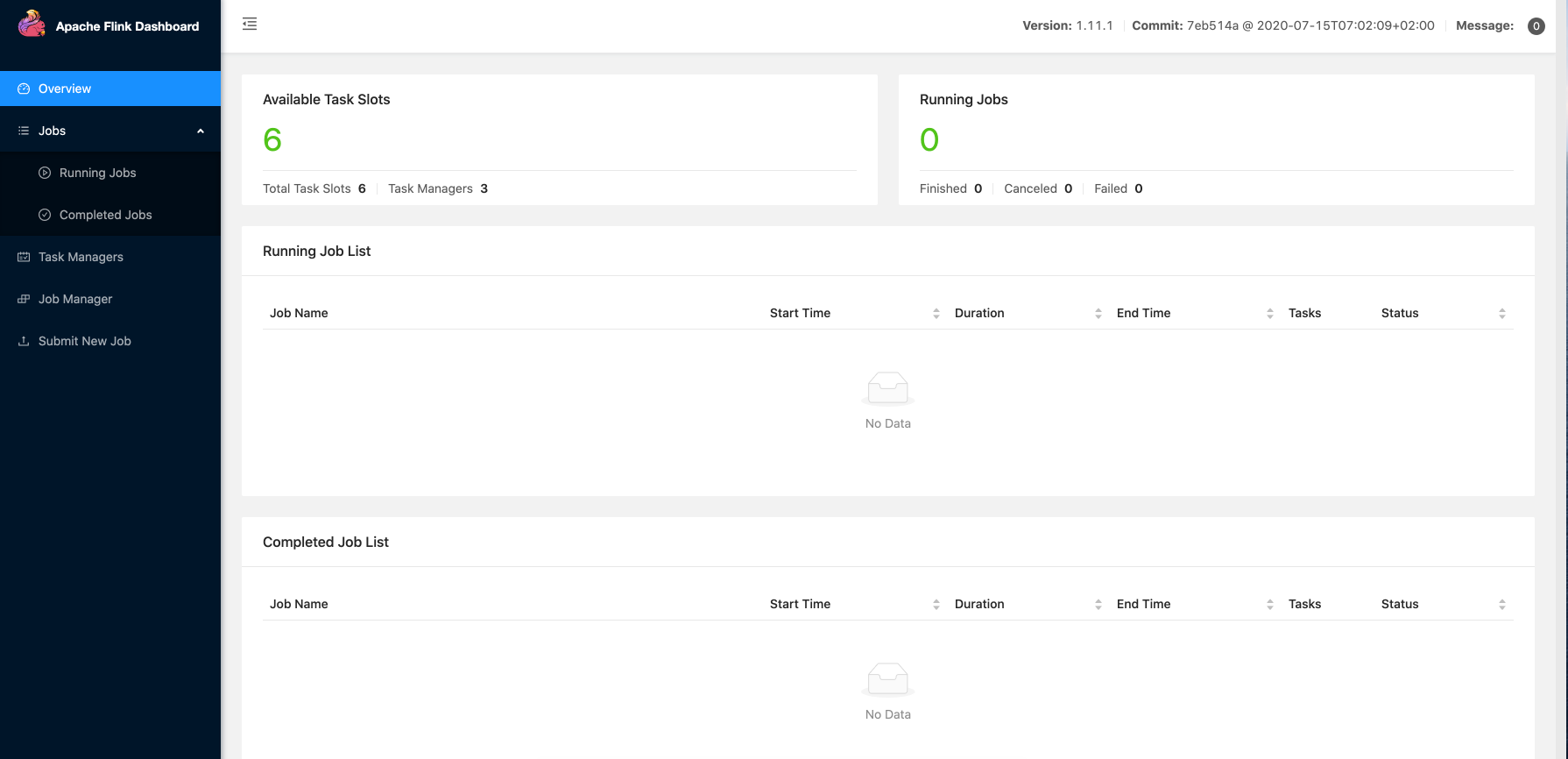Sort Completed Job List by End Time

click(x=1269, y=605)
